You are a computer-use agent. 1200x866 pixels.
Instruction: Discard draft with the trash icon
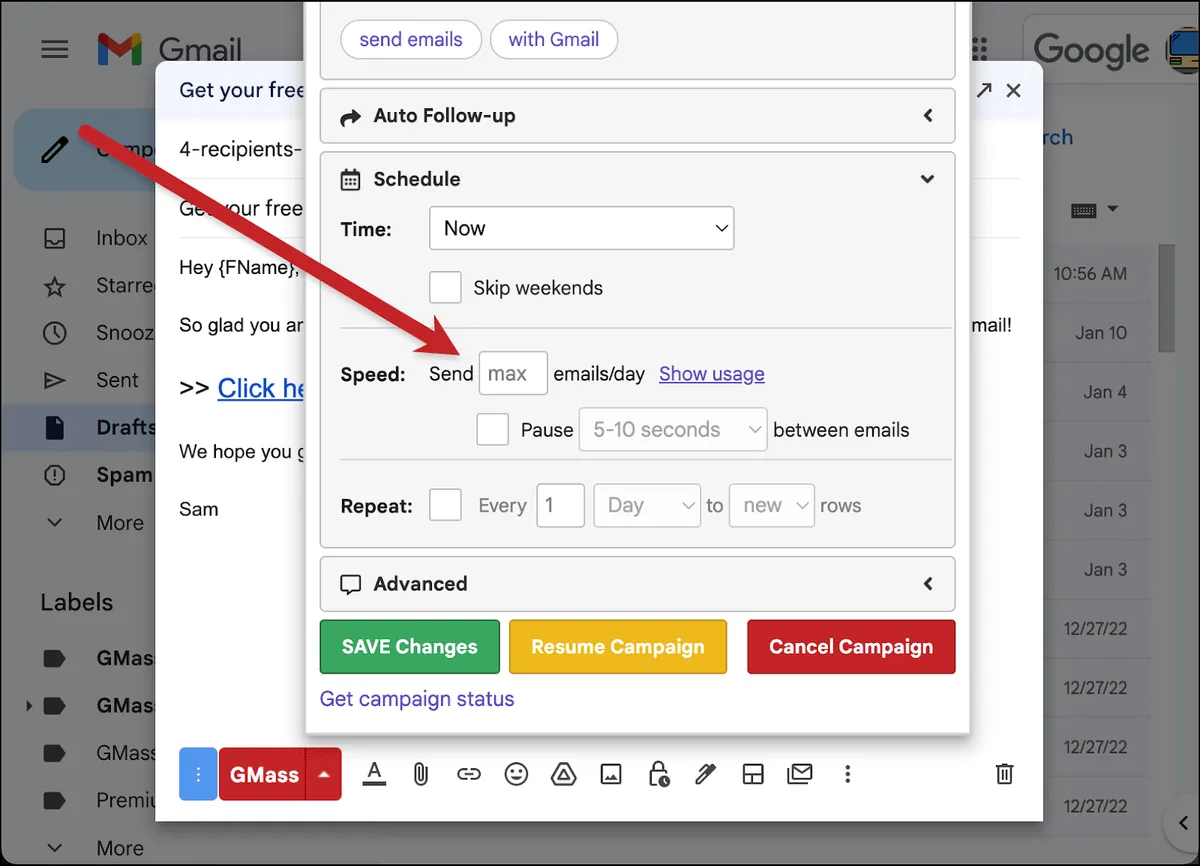point(1004,774)
